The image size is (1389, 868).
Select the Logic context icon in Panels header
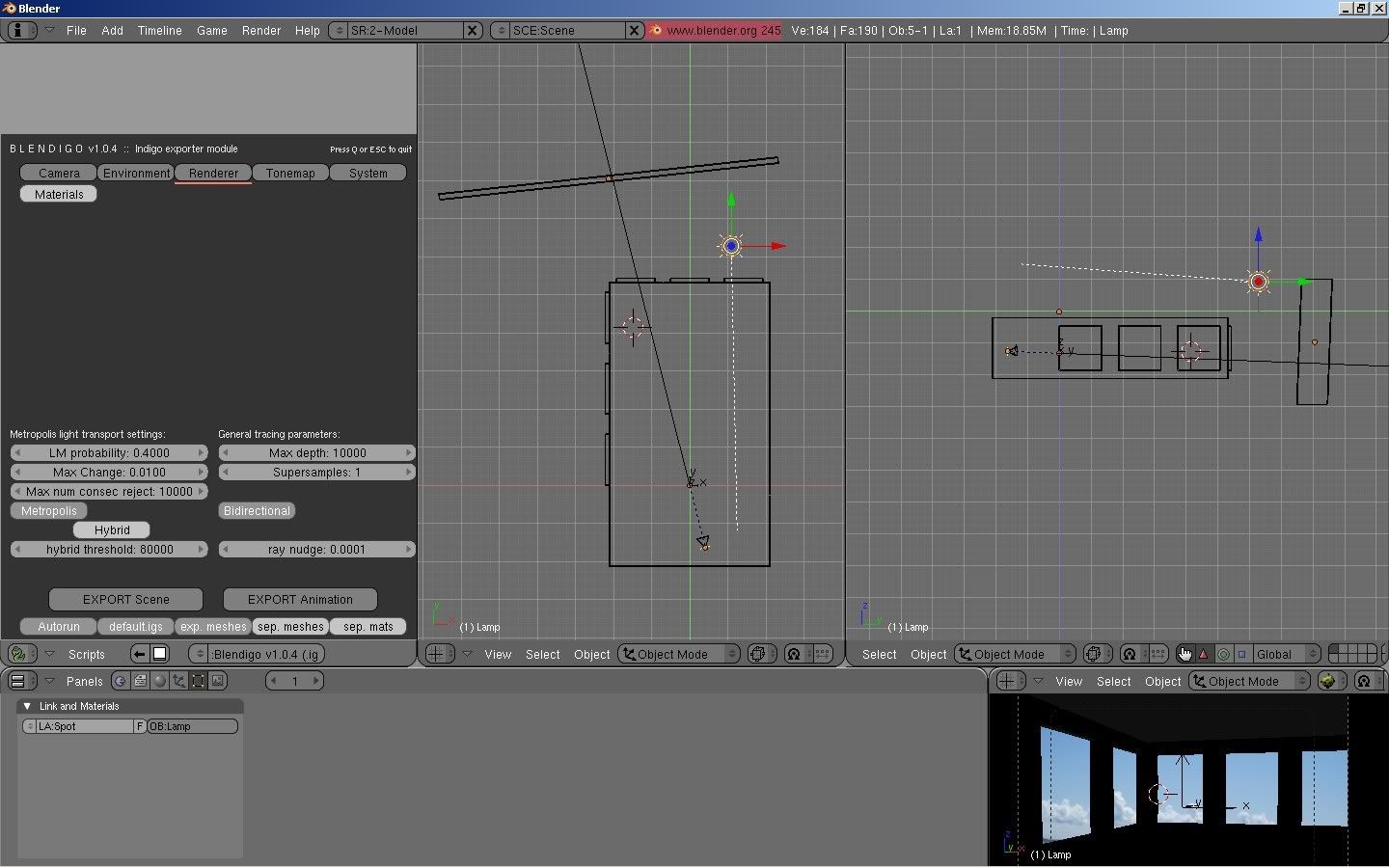(120, 681)
